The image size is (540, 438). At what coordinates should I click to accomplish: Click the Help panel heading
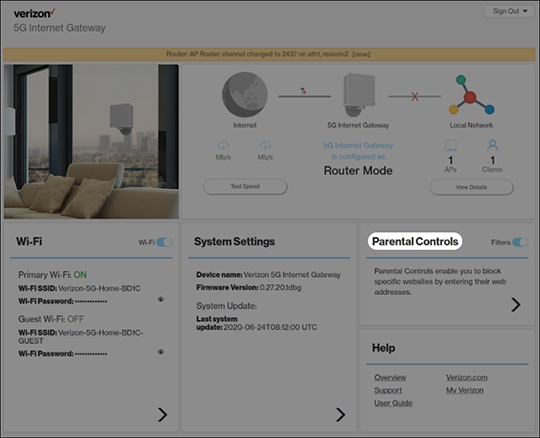click(x=384, y=348)
